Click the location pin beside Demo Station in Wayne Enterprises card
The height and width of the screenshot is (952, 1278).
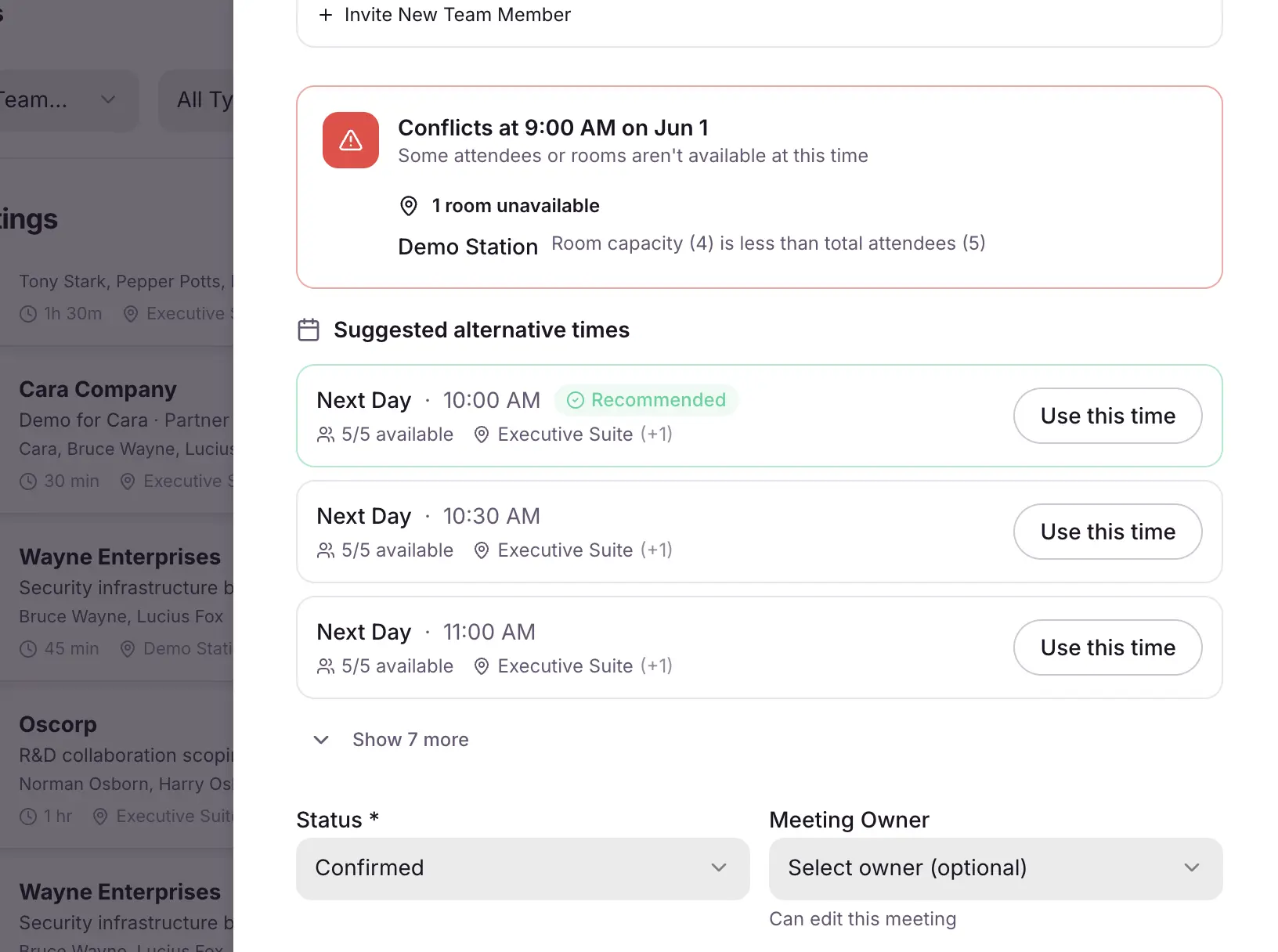click(128, 649)
